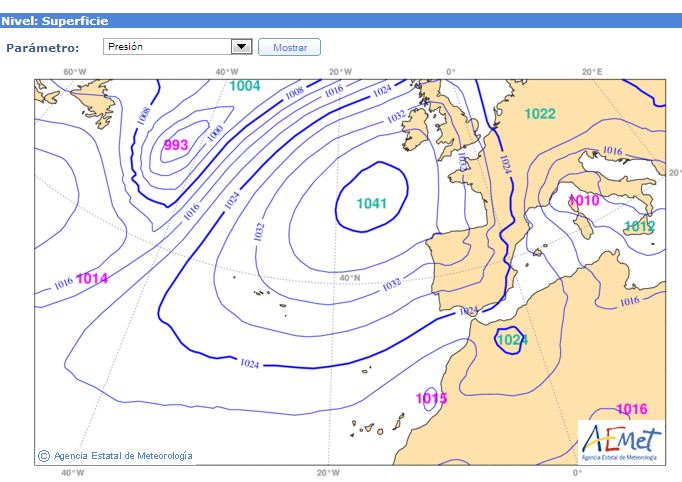682x482 pixels.
Task: Click the magenta 1014 label at left edge
Action: pos(92,278)
